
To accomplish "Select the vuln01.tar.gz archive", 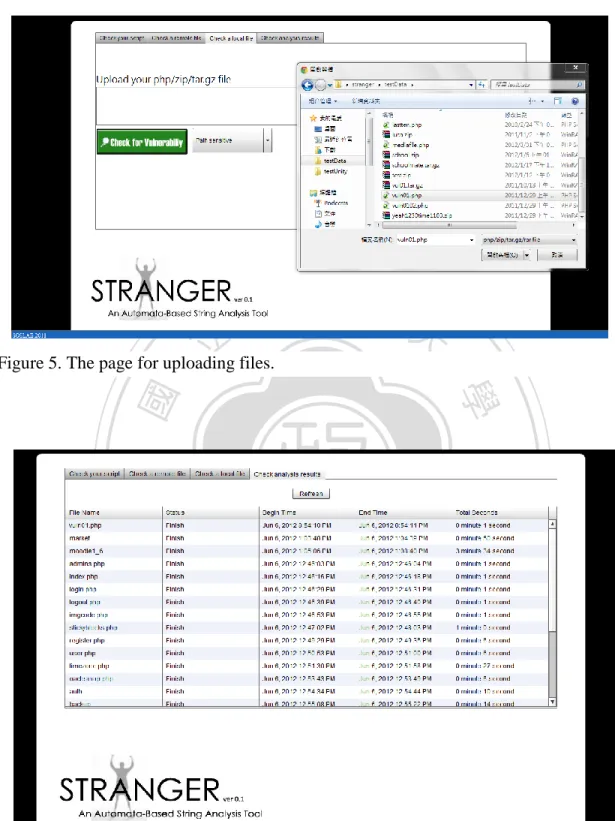I will 403,185.
